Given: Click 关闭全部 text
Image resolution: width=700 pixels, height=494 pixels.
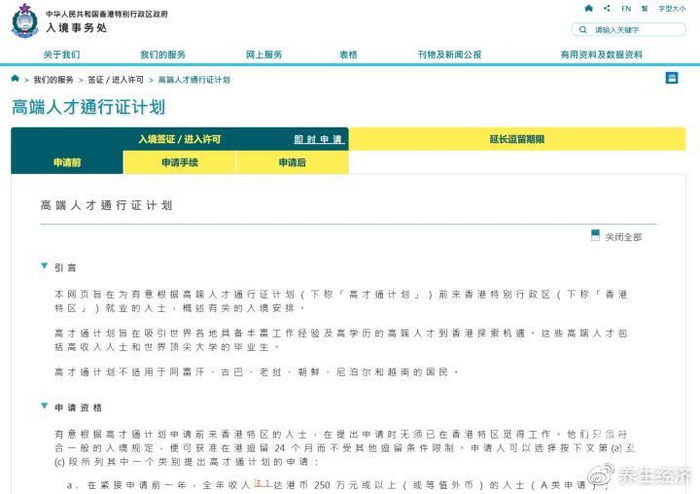Looking at the screenshot, I should (x=623, y=237).
